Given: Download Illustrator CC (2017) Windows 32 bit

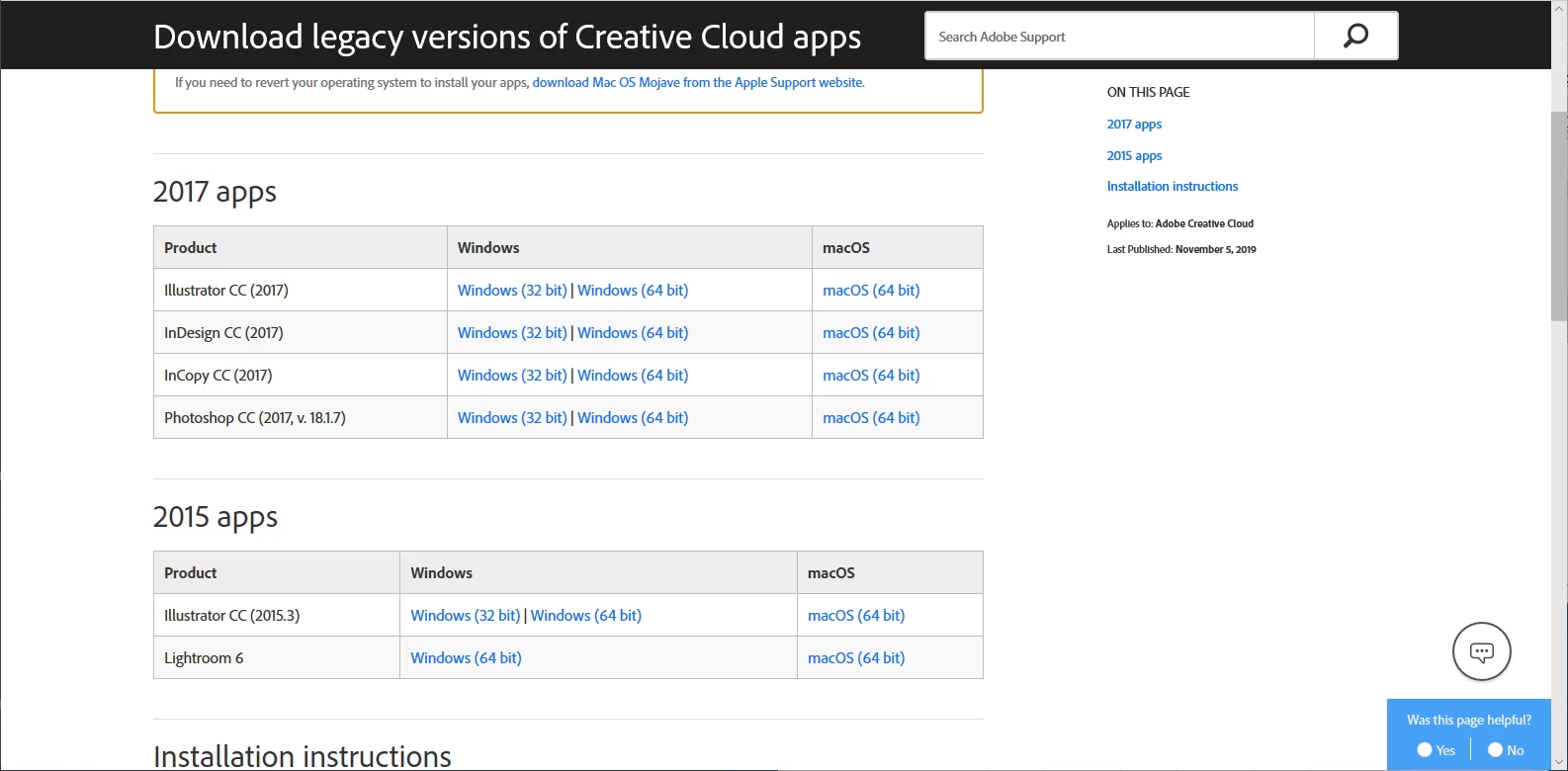Looking at the screenshot, I should coord(512,291).
